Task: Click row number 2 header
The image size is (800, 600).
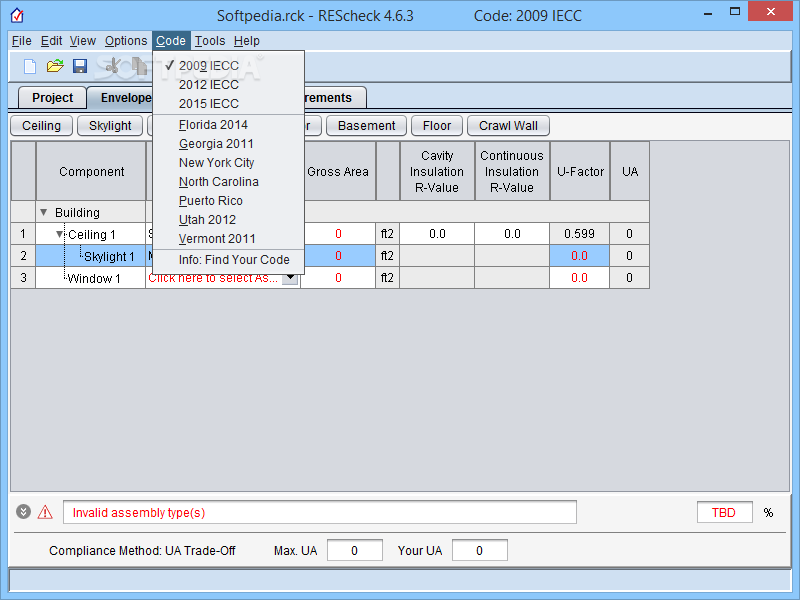Action: [x=23, y=256]
